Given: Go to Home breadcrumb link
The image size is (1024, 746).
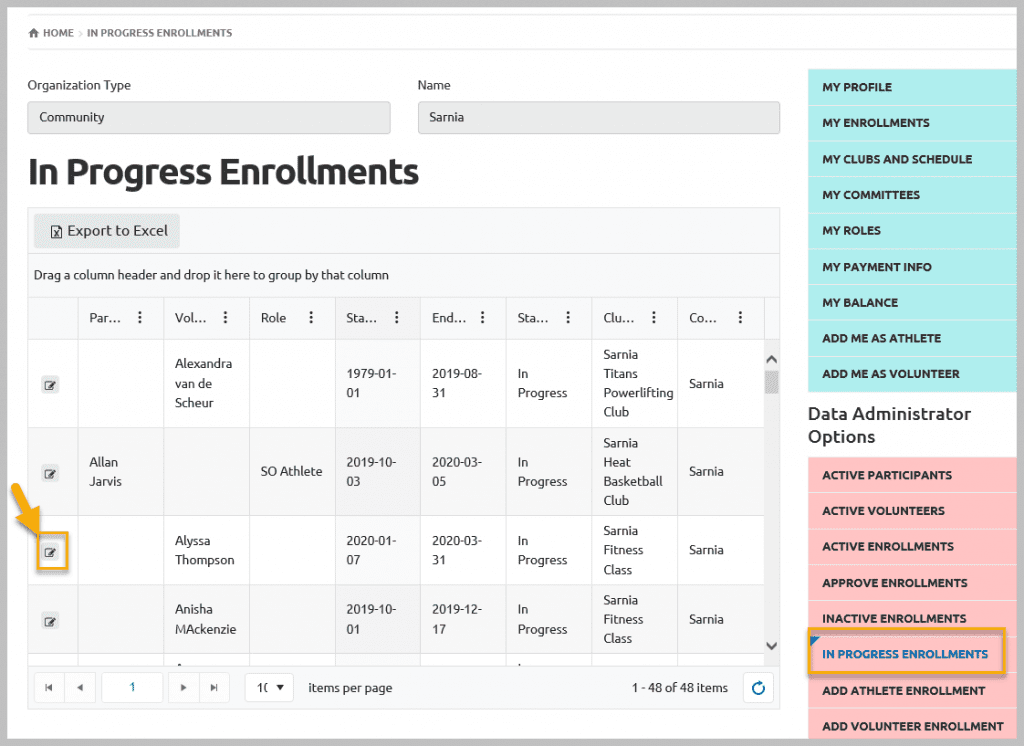Looking at the screenshot, I should click(57, 33).
